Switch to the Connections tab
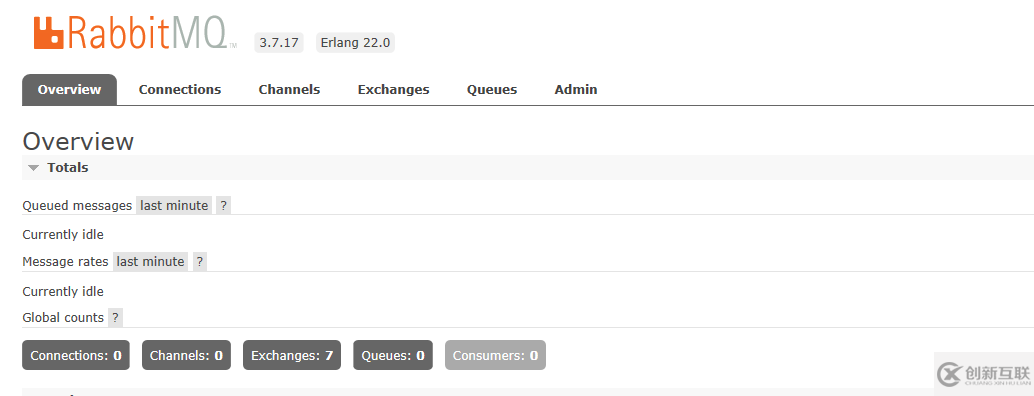 click(180, 90)
